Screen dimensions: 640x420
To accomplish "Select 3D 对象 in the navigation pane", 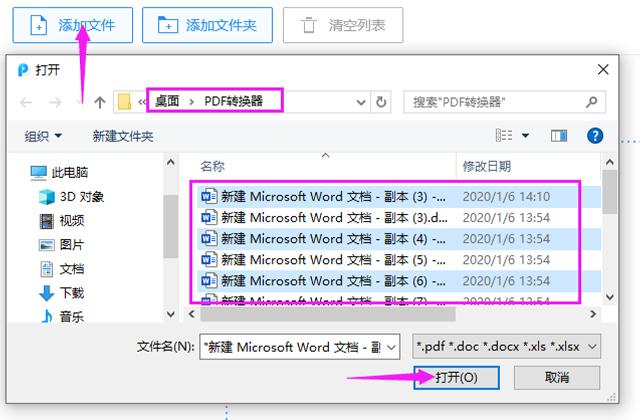I will tap(71, 197).
